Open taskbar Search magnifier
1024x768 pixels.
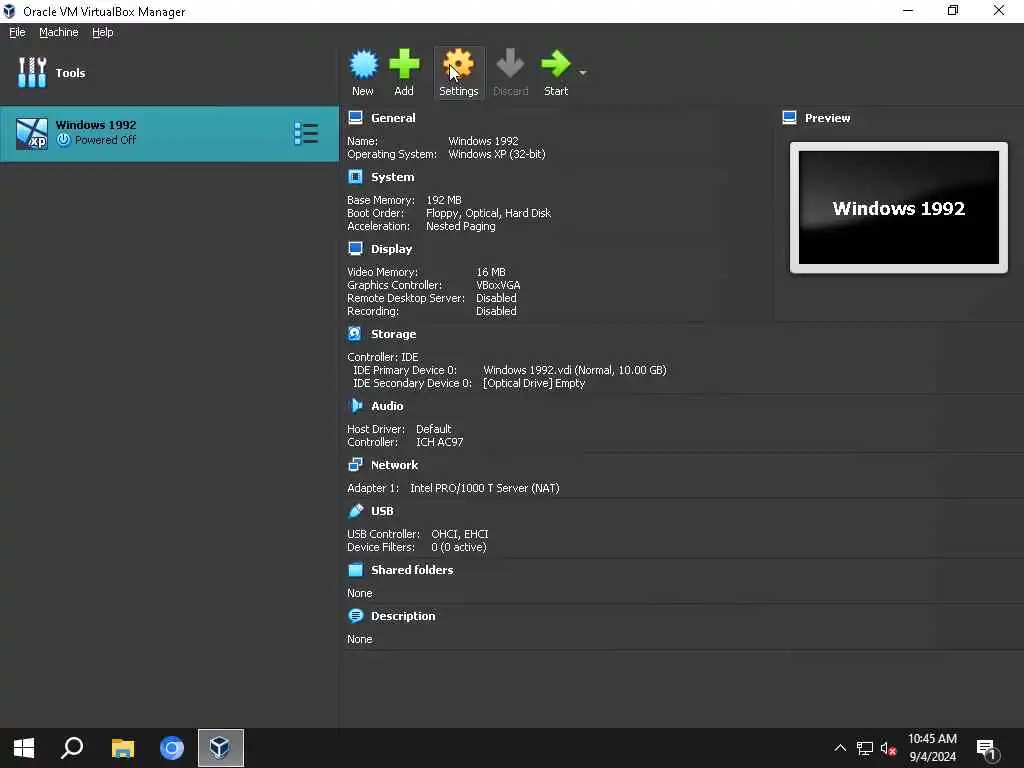[72, 748]
